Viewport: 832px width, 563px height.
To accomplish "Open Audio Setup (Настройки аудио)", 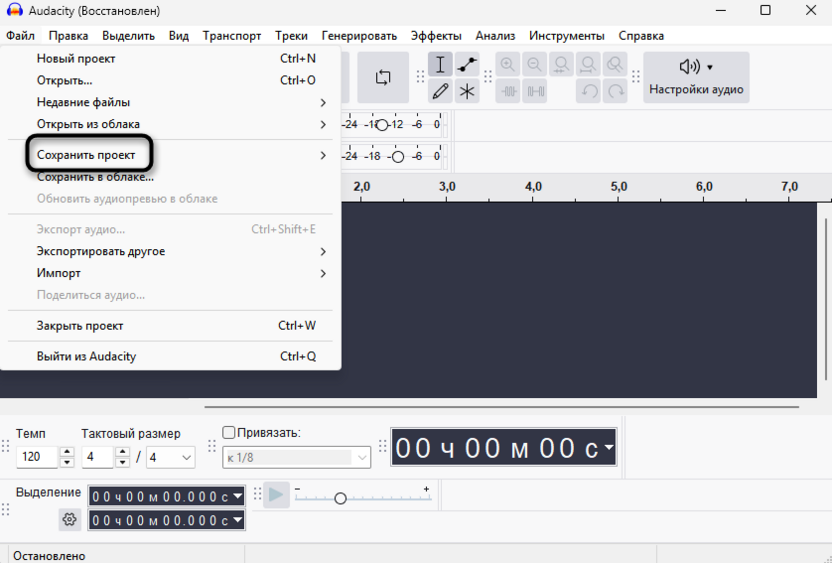I will (696, 77).
